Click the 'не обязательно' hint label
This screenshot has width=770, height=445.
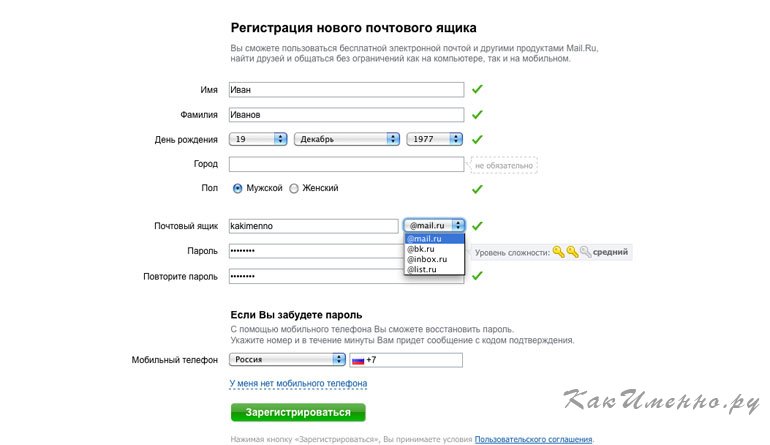(504, 166)
